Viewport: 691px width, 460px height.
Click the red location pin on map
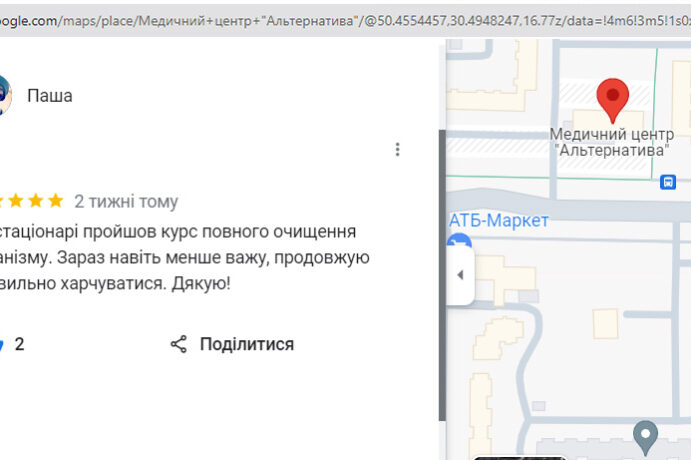612,101
